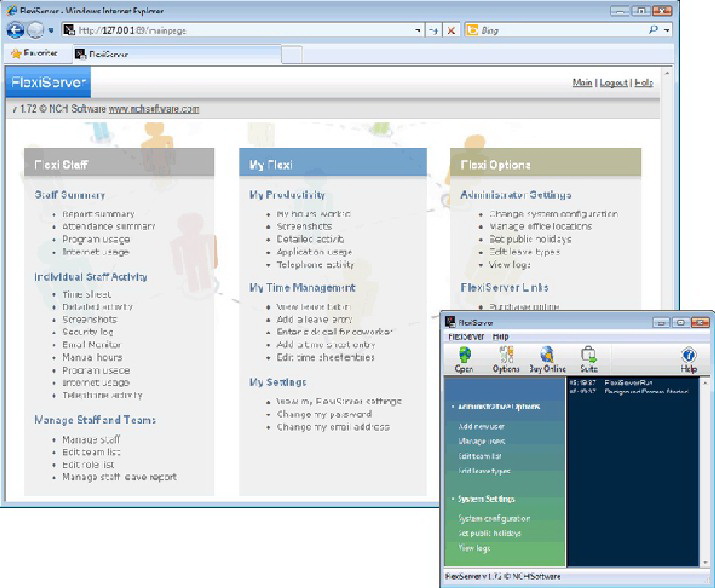Open a new blank browser tab
This screenshot has height=588, width=715.
(291, 54)
